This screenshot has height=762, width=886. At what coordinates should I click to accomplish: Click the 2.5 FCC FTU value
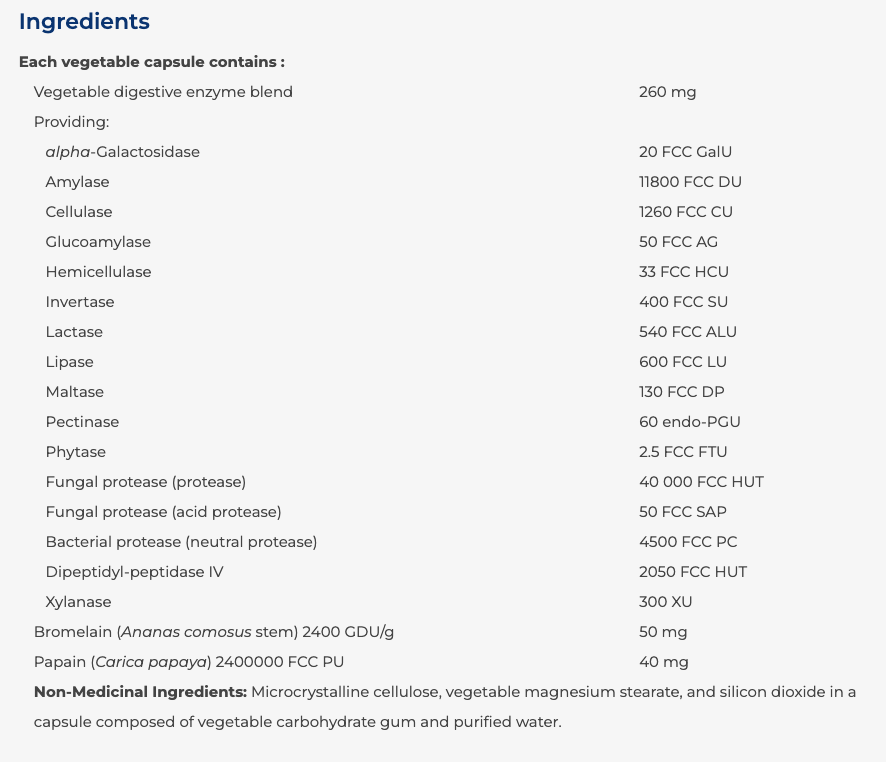point(683,452)
